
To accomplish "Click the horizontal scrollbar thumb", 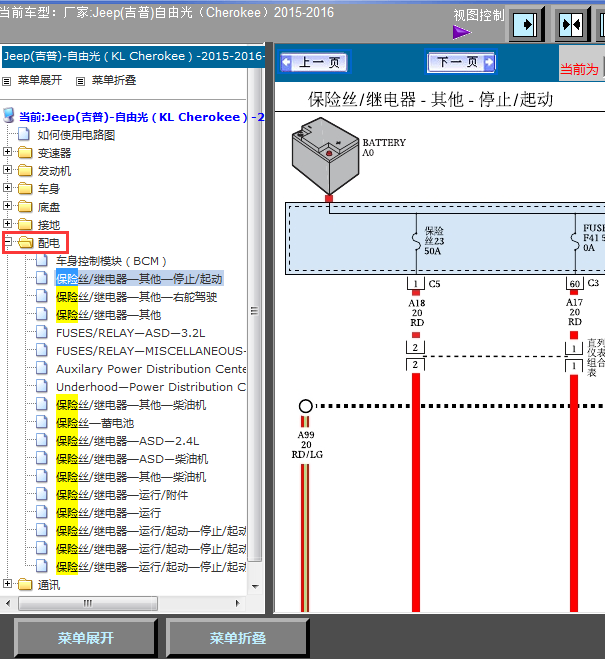I will pos(88,604).
